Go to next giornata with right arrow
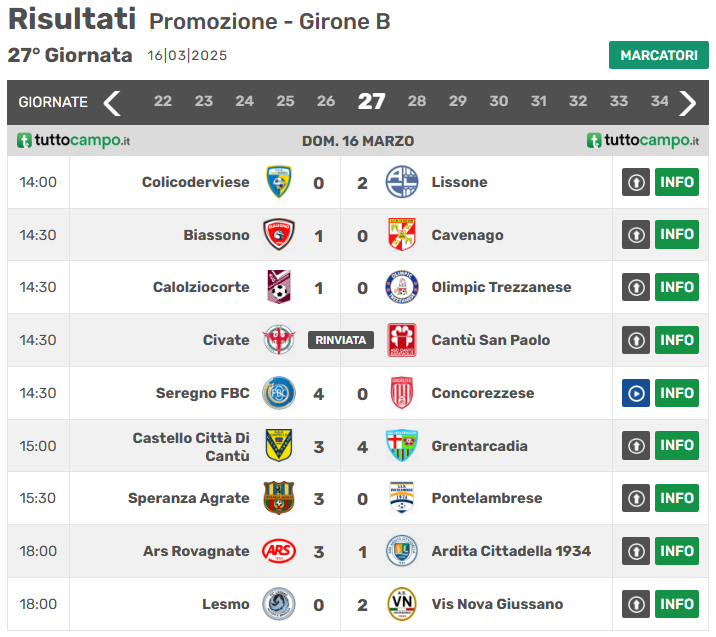716x637 pixels. click(688, 102)
